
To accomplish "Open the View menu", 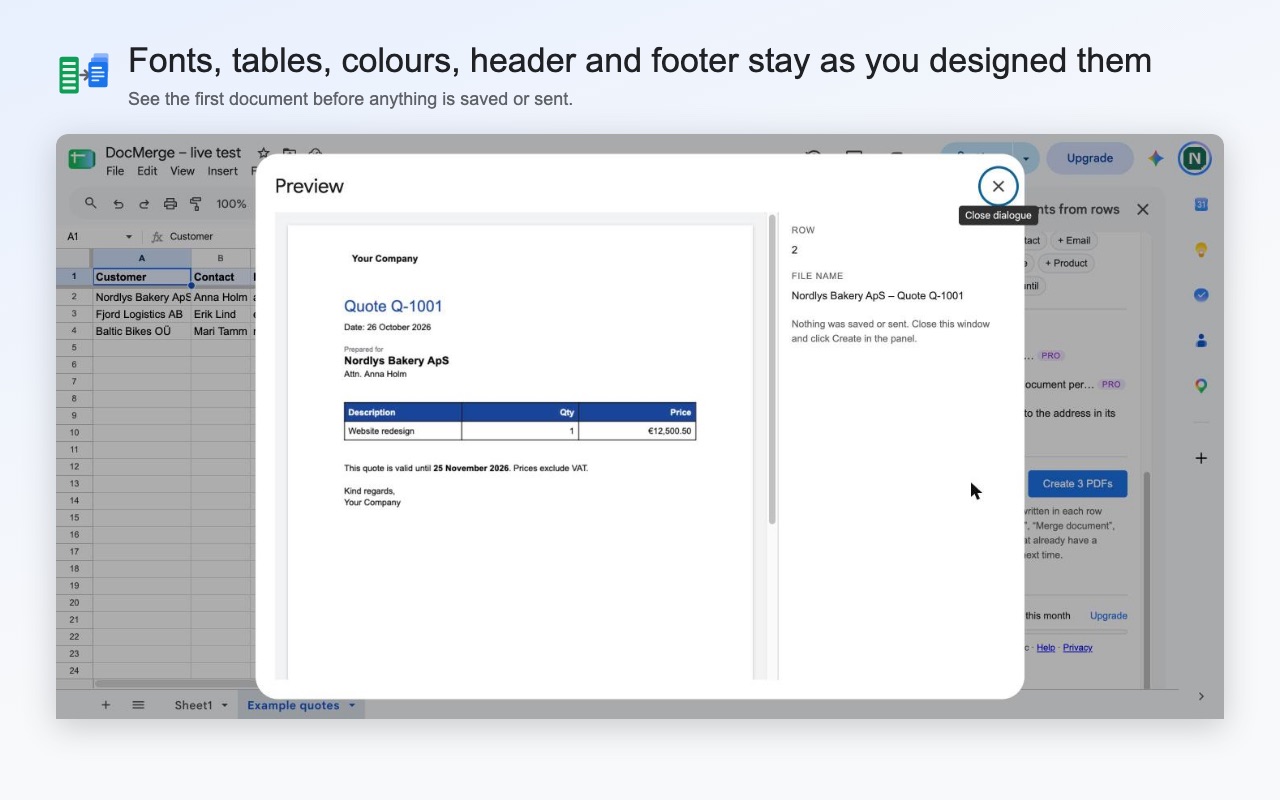I will [182, 171].
